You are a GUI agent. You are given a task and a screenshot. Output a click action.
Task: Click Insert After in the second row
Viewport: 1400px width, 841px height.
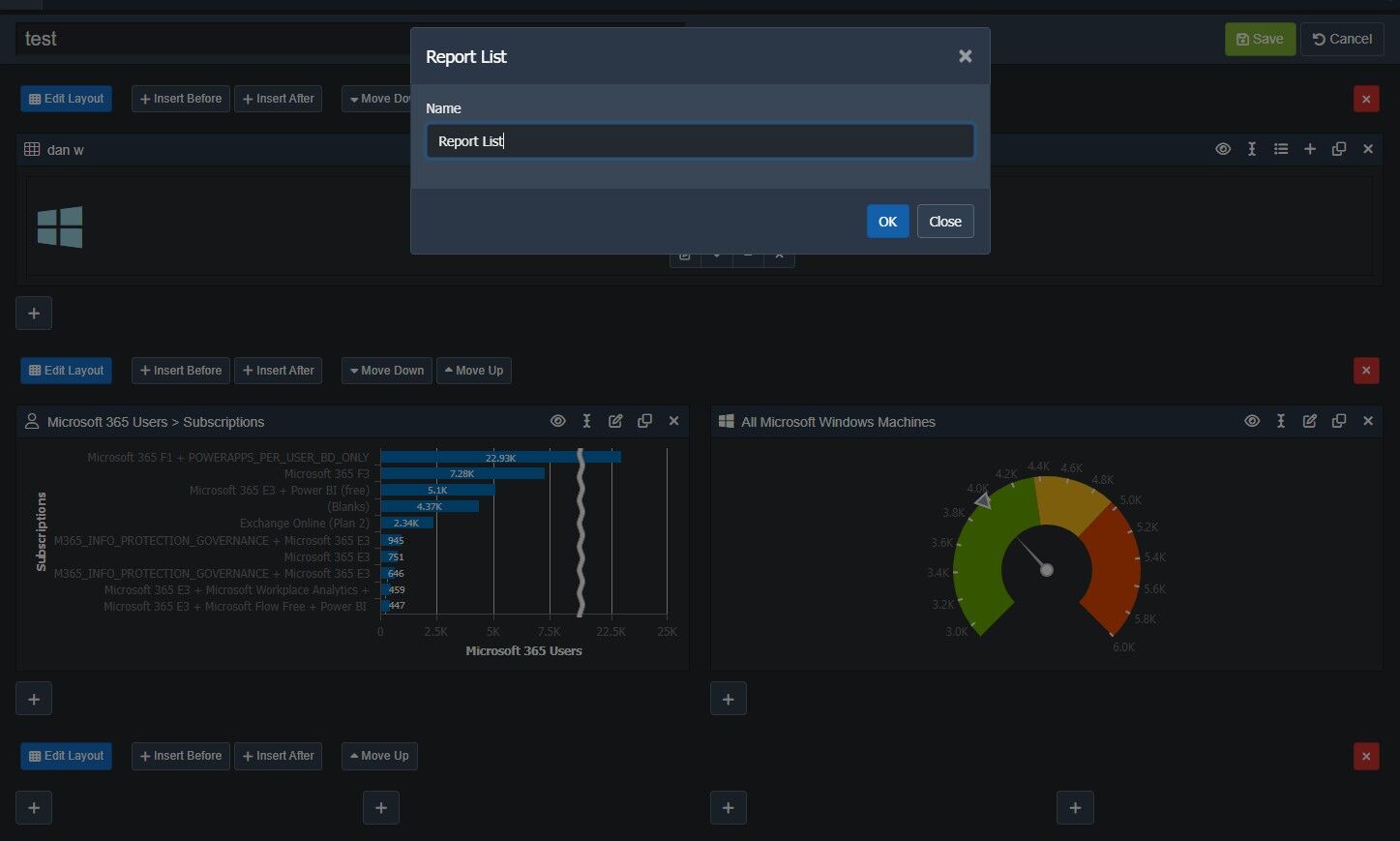(x=279, y=371)
